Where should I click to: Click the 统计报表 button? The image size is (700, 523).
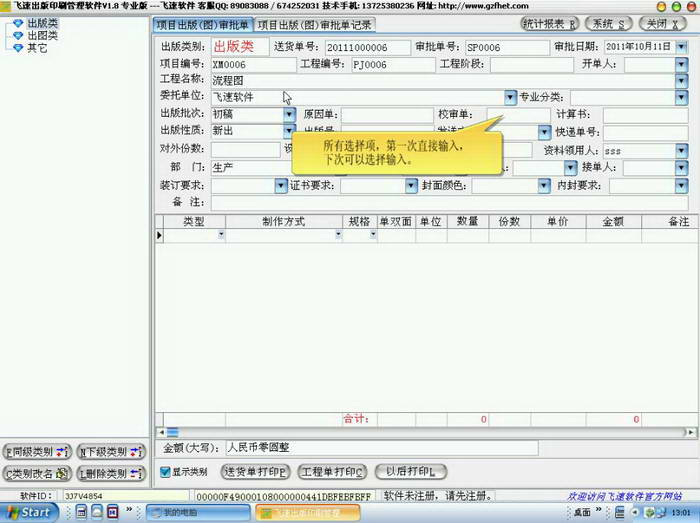click(x=549, y=23)
